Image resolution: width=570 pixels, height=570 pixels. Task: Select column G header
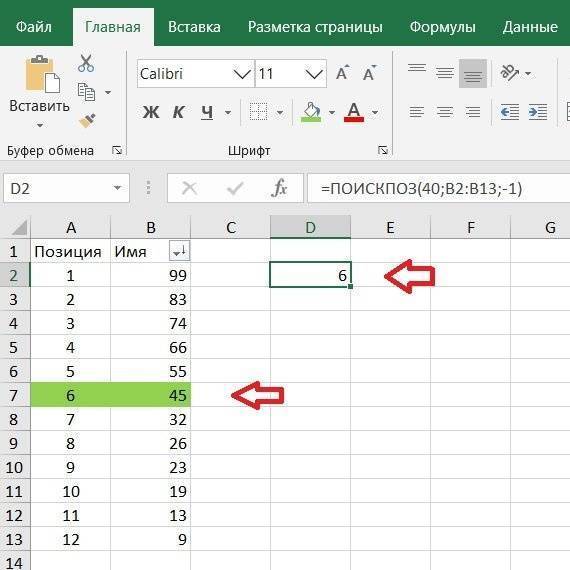(x=541, y=228)
